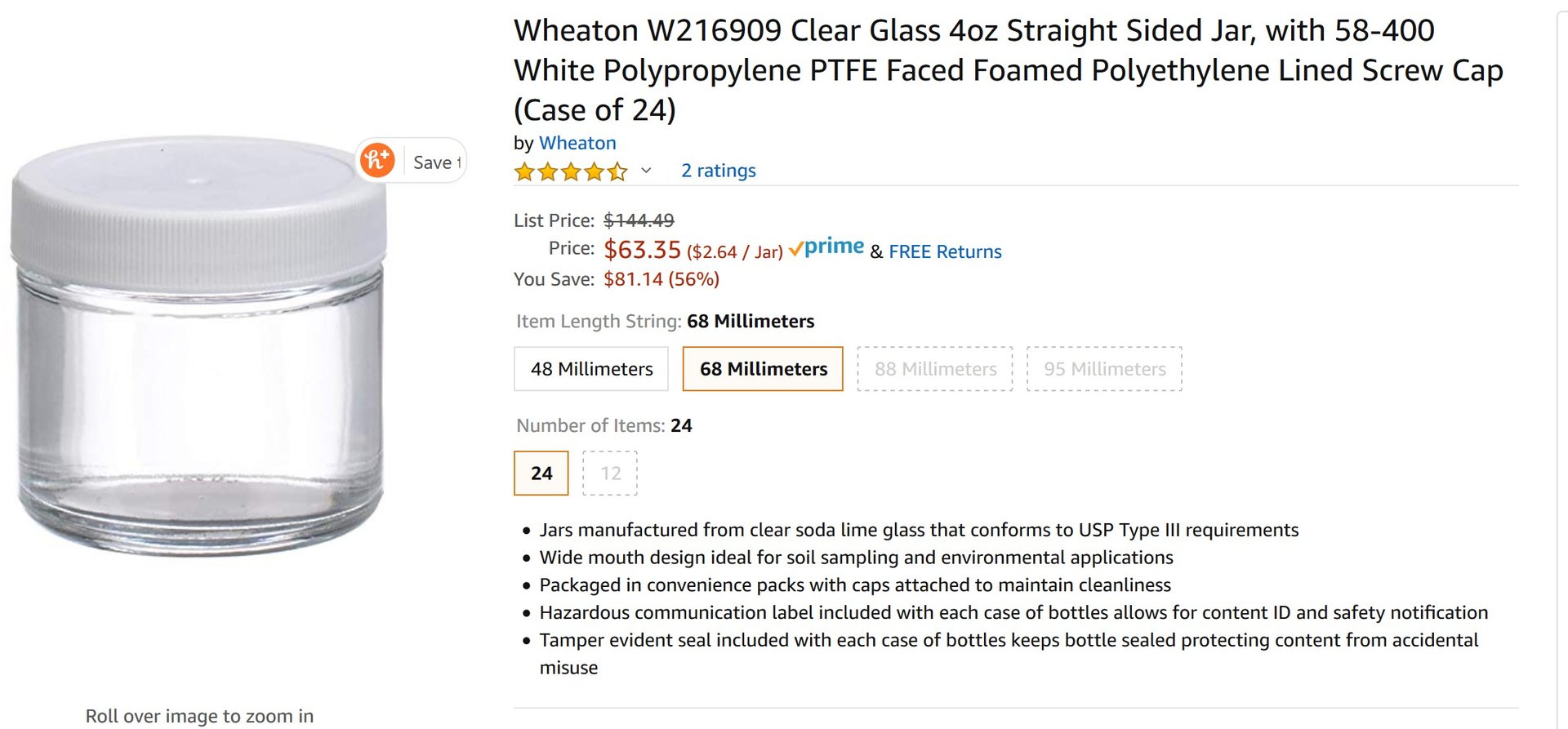Click the You Save $81.14 (56%) amount

pyautogui.click(x=661, y=279)
